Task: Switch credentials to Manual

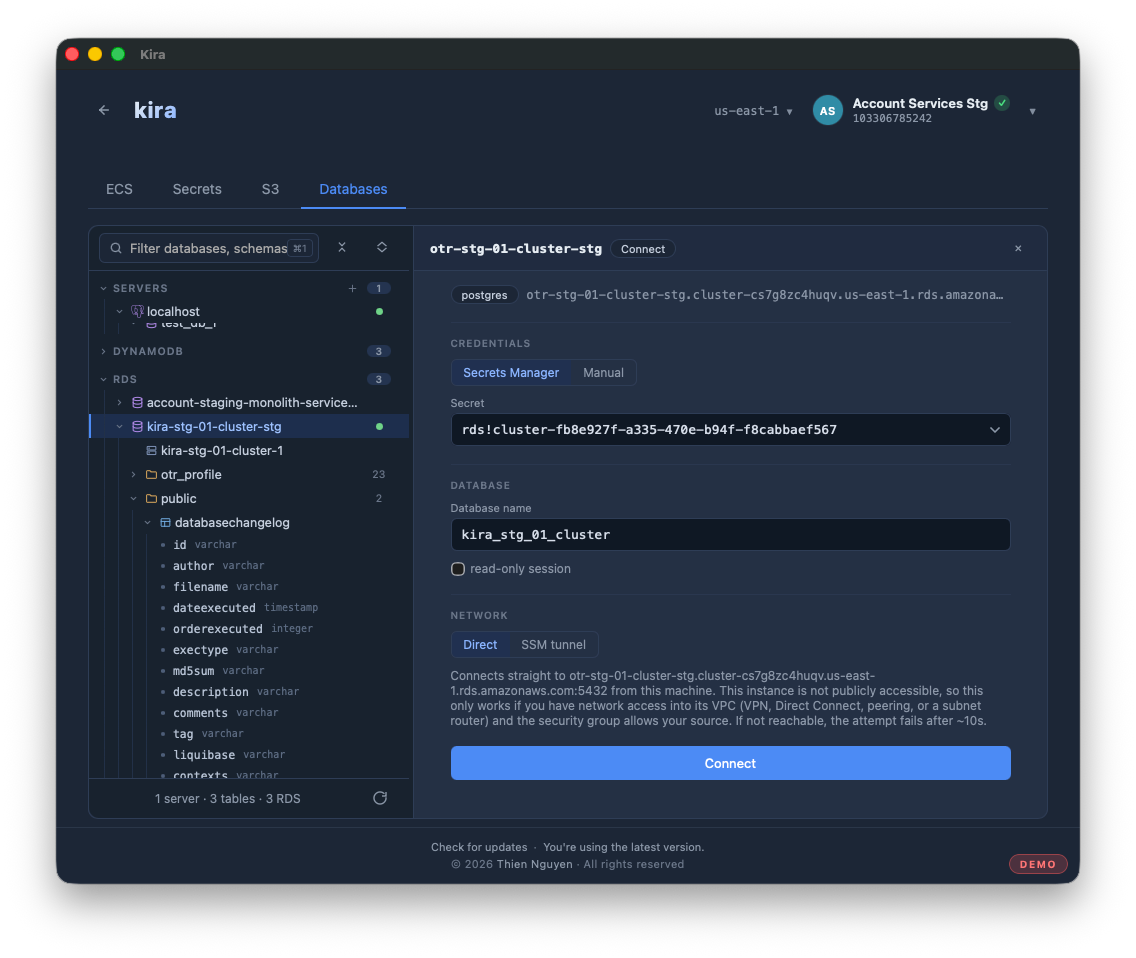Action: [603, 372]
